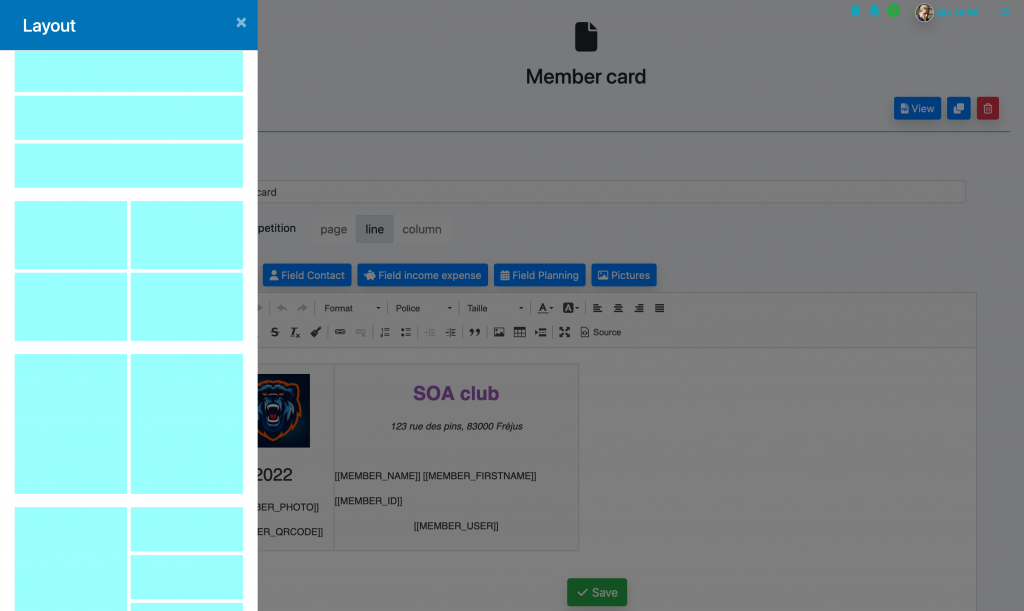Switch editor to Source view
The image size is (1024, 611).
601,332
